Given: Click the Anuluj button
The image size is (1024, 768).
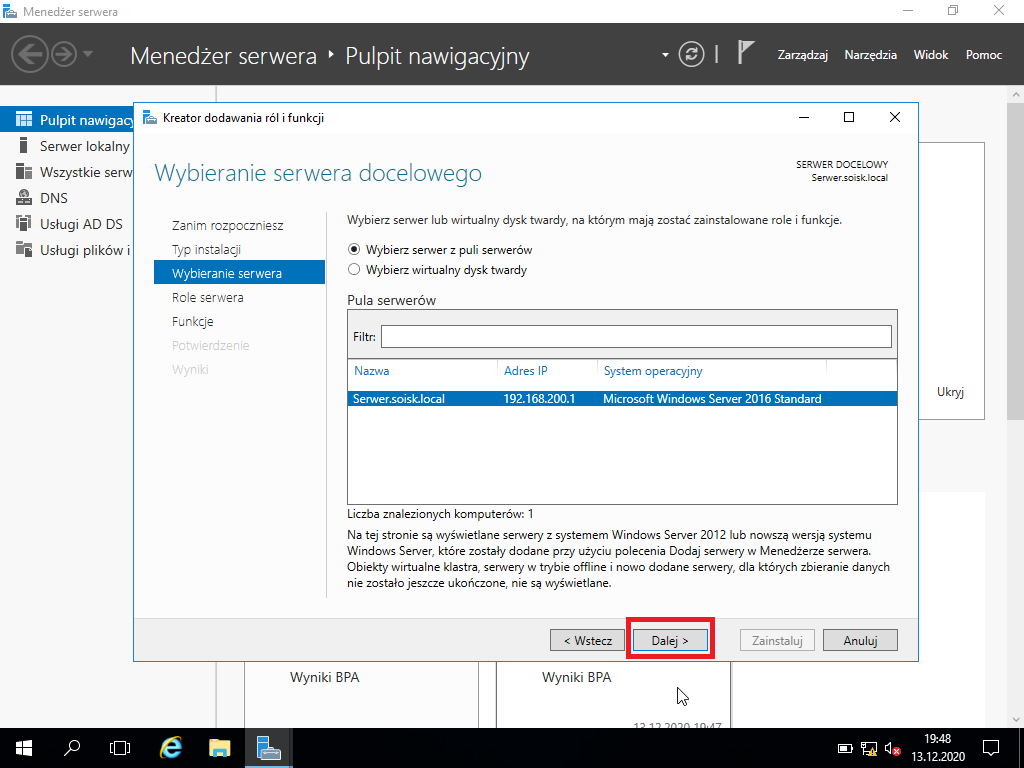Looking at the screenshot, I should 860,641.
